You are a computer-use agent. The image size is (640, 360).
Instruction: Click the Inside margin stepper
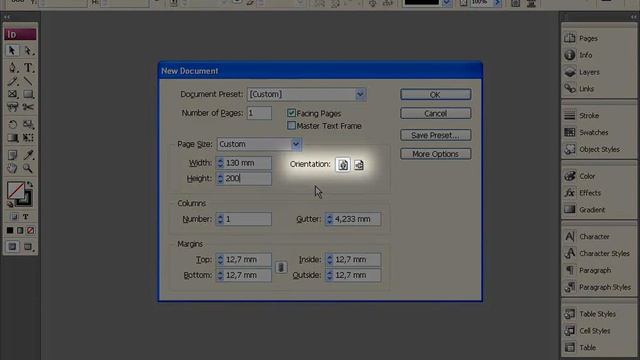(329, 260)
